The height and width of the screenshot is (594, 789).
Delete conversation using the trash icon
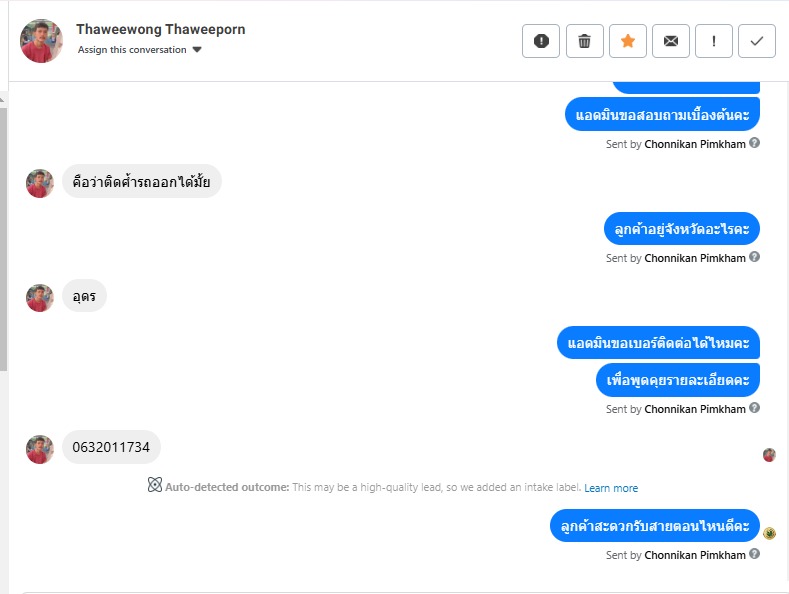585,41
